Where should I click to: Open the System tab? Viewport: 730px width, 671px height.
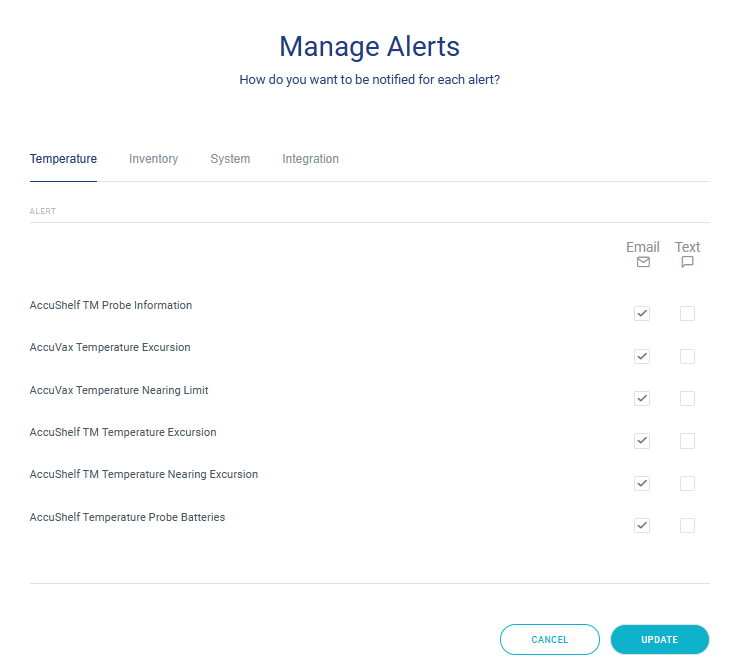tap(230, 159)
